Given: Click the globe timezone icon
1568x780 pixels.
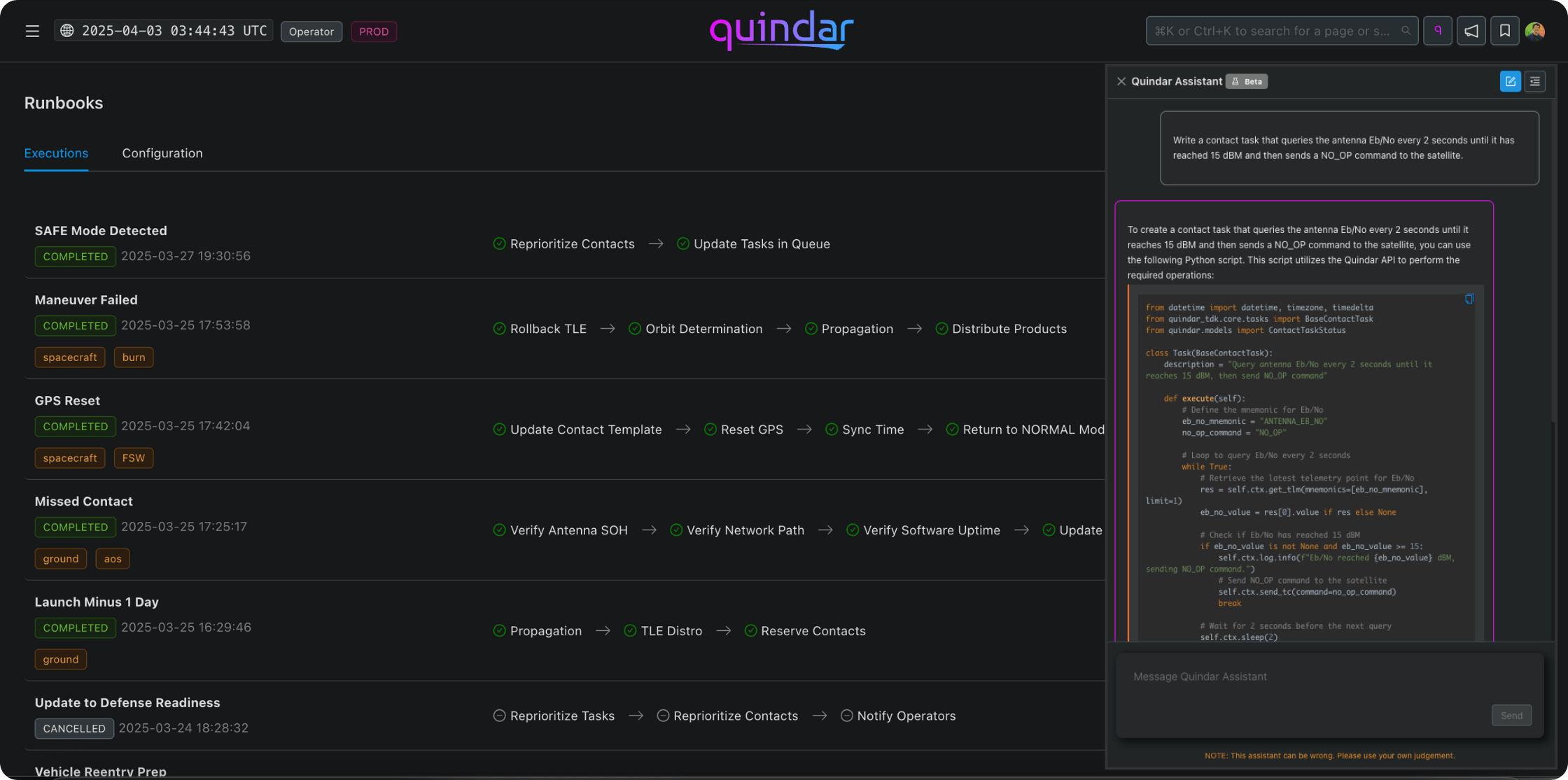Looking at the screenshot, I should 67,31.
